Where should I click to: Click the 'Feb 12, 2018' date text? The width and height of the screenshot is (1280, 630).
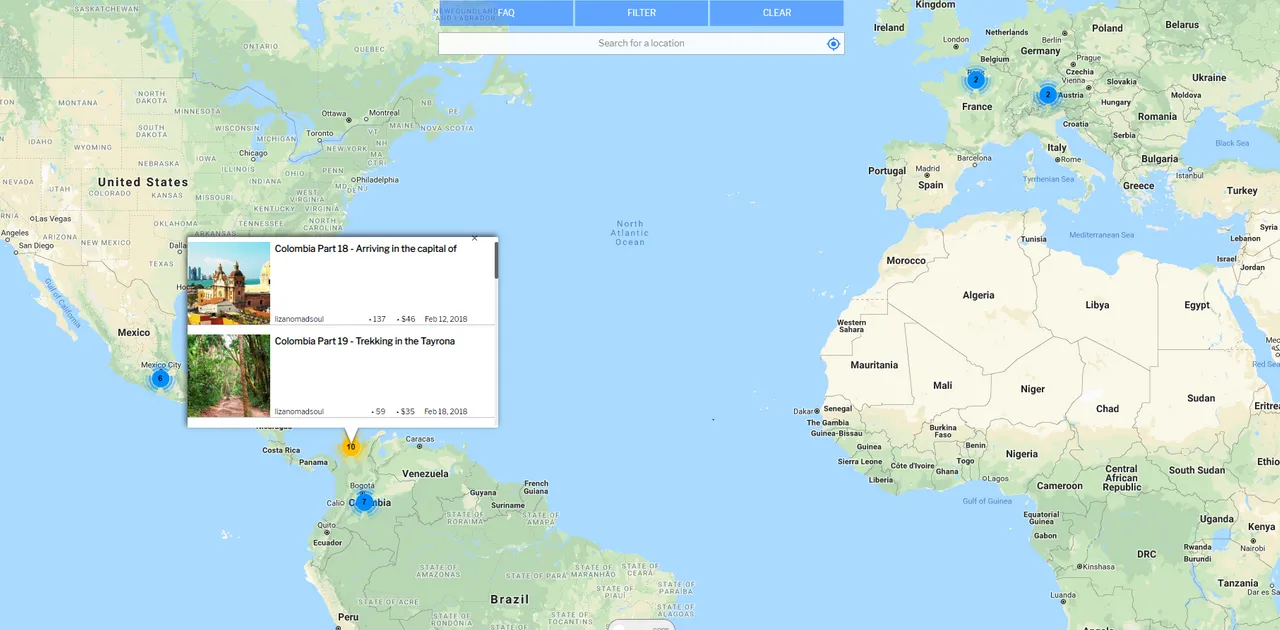446,319
